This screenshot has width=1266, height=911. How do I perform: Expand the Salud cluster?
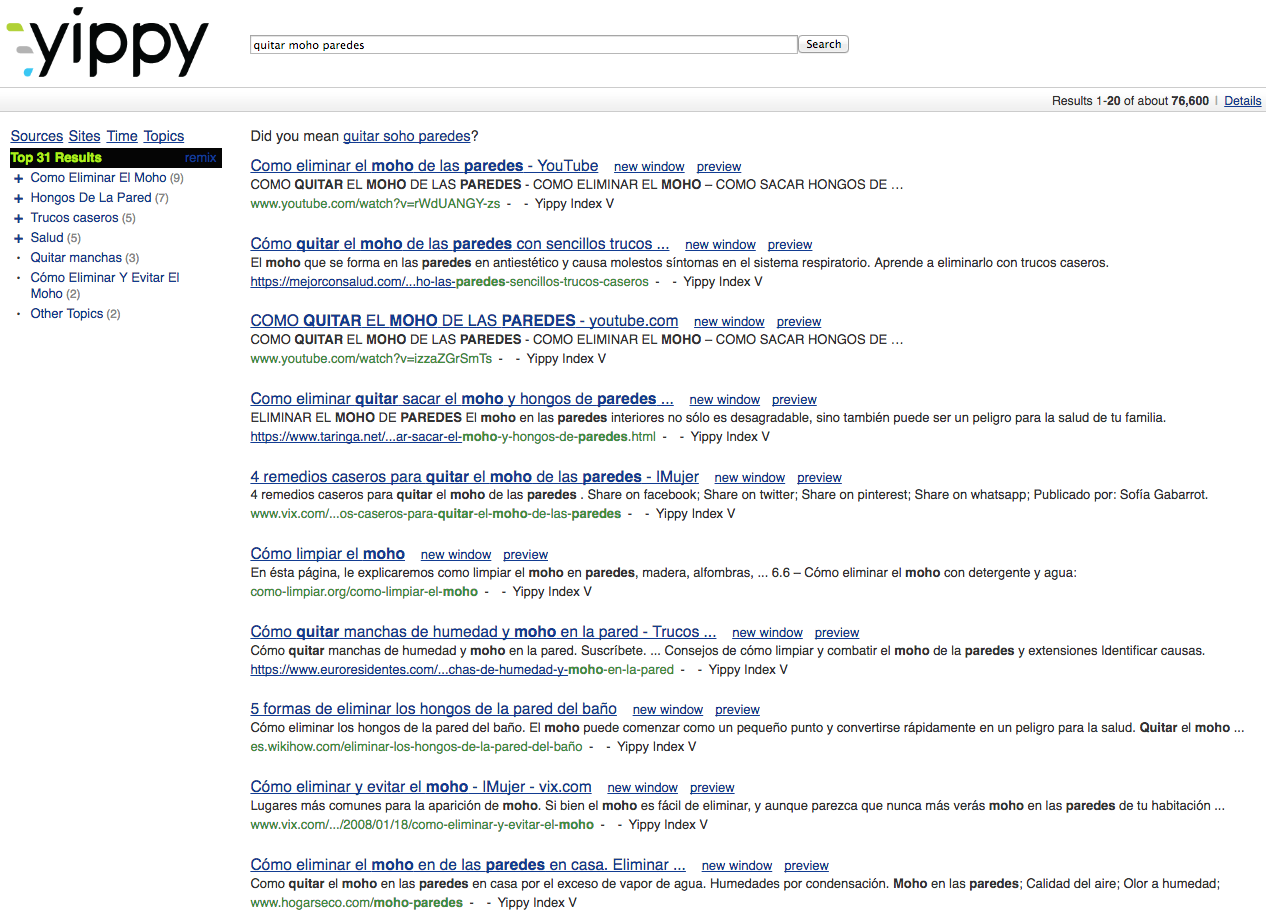click(19, 238)
